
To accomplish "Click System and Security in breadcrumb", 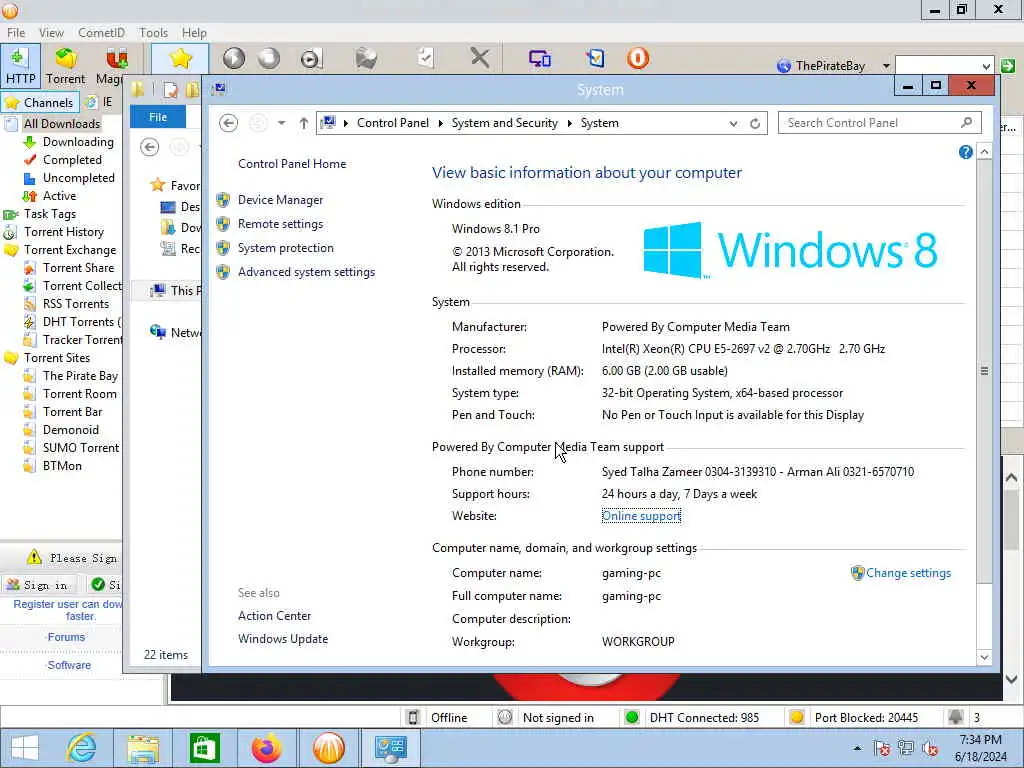I will (505, 123).
